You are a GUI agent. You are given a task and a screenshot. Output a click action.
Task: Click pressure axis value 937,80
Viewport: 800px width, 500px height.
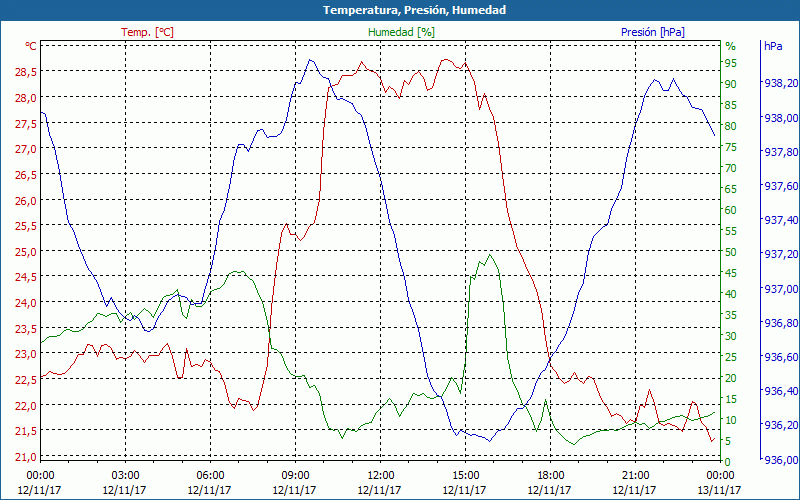pos(781,152)
